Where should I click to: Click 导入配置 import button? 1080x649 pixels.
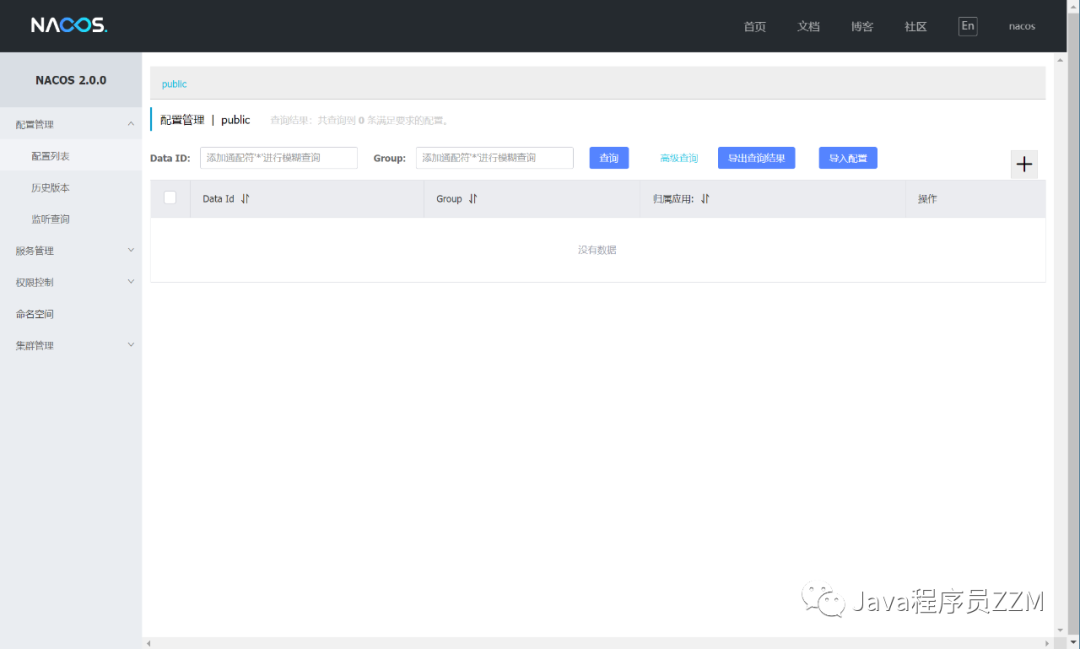click(x=848, y=158)
